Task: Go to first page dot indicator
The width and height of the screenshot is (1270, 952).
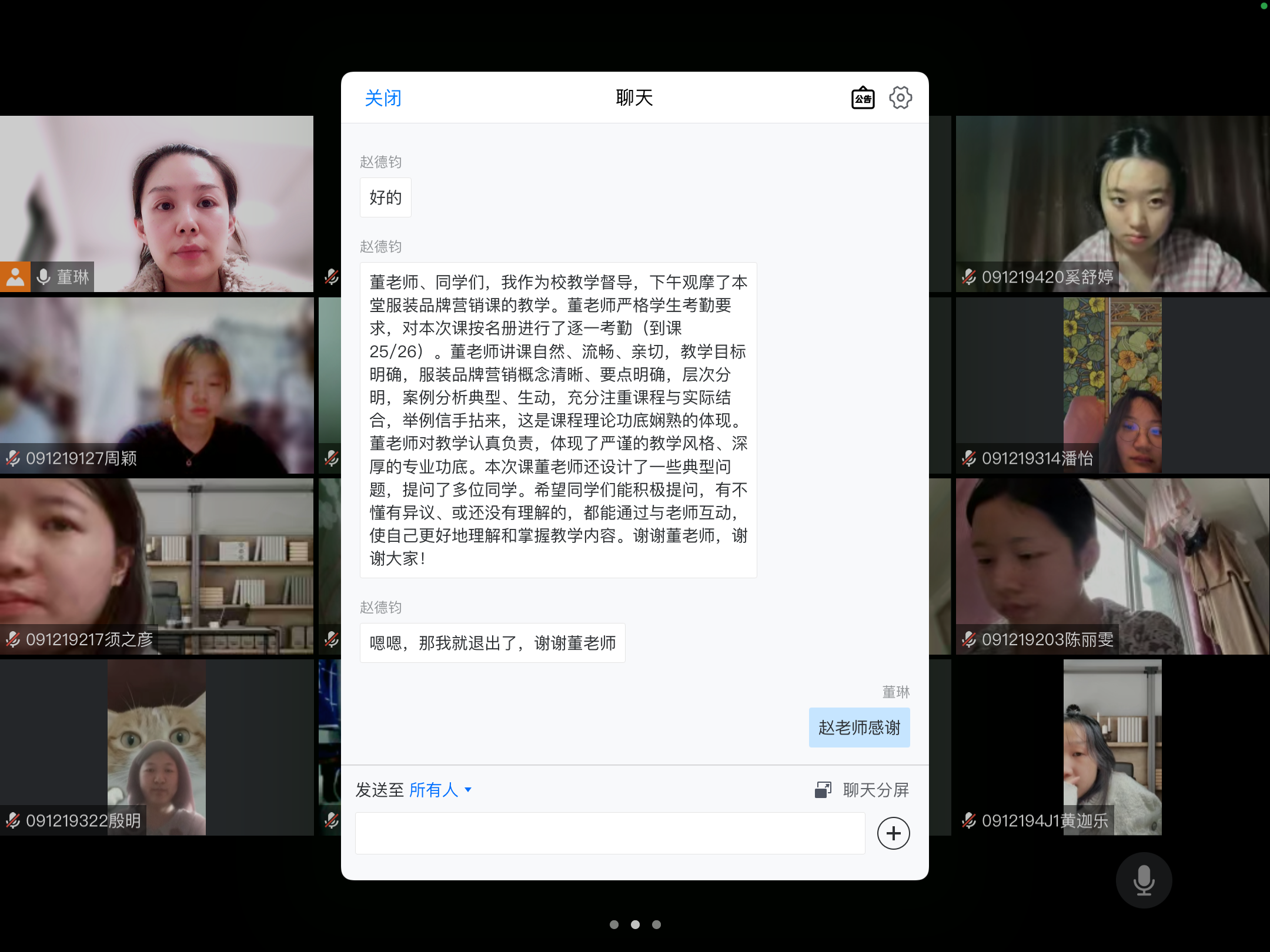Action: (x=614, y=924)
